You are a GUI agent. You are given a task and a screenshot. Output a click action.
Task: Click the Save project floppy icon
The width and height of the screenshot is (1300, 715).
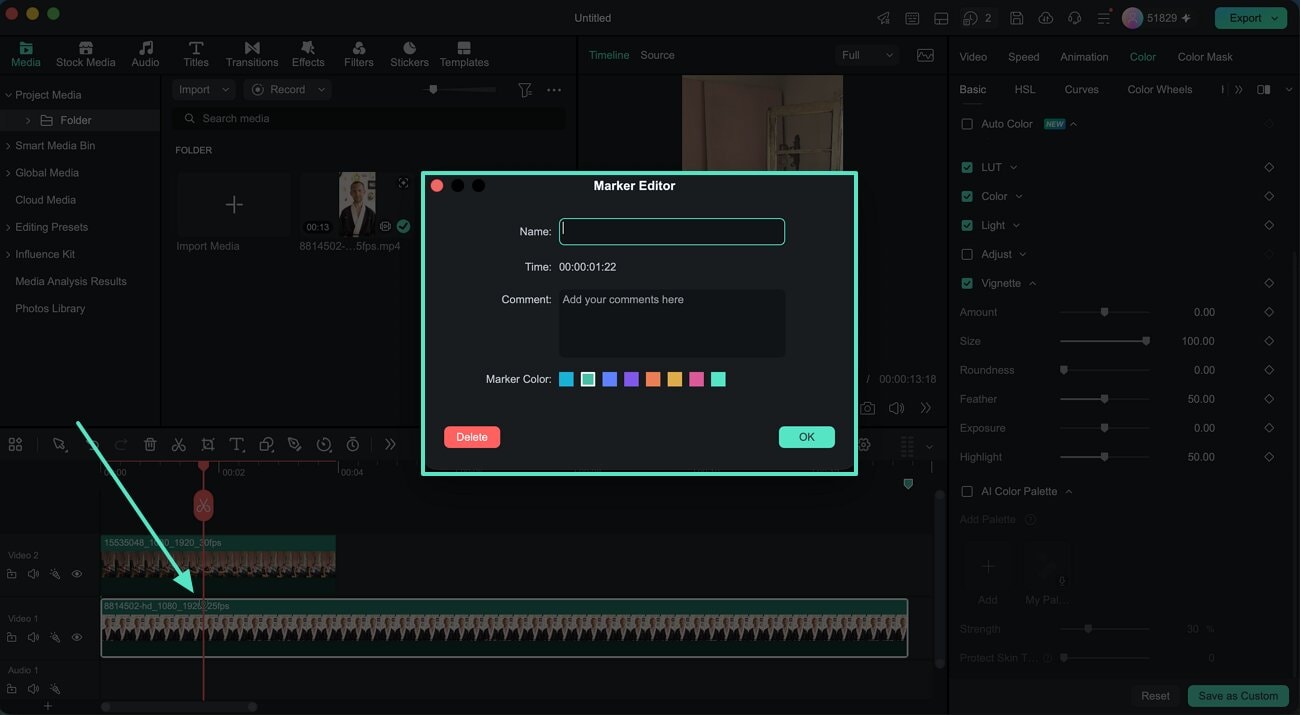[x=1017, y=18]
